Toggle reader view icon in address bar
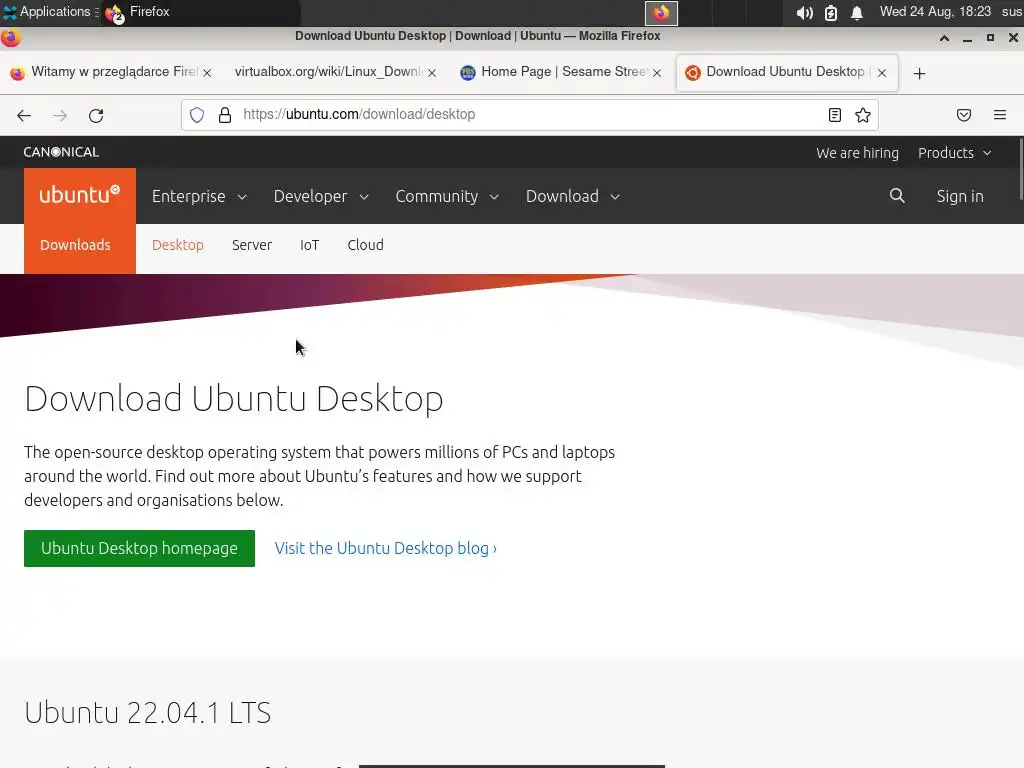Screen dimensions: 1024x768 835,115
